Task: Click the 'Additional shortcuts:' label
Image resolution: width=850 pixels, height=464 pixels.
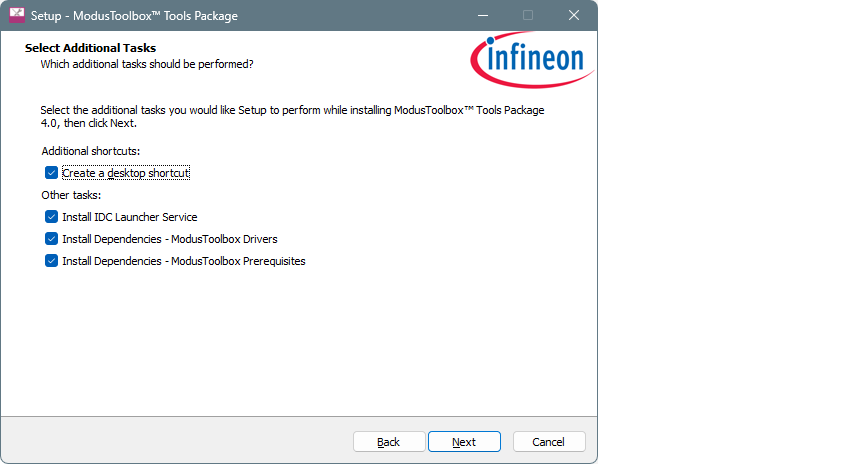Action: click(91, 151)
